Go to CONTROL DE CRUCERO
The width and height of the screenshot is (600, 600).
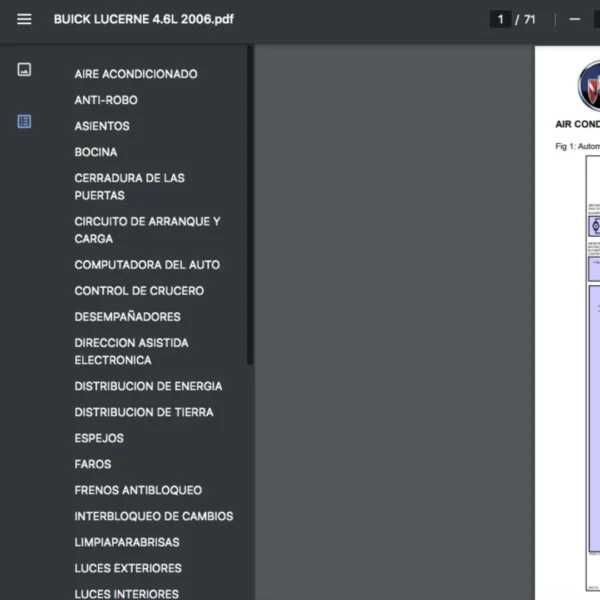[x=139, y=291]
